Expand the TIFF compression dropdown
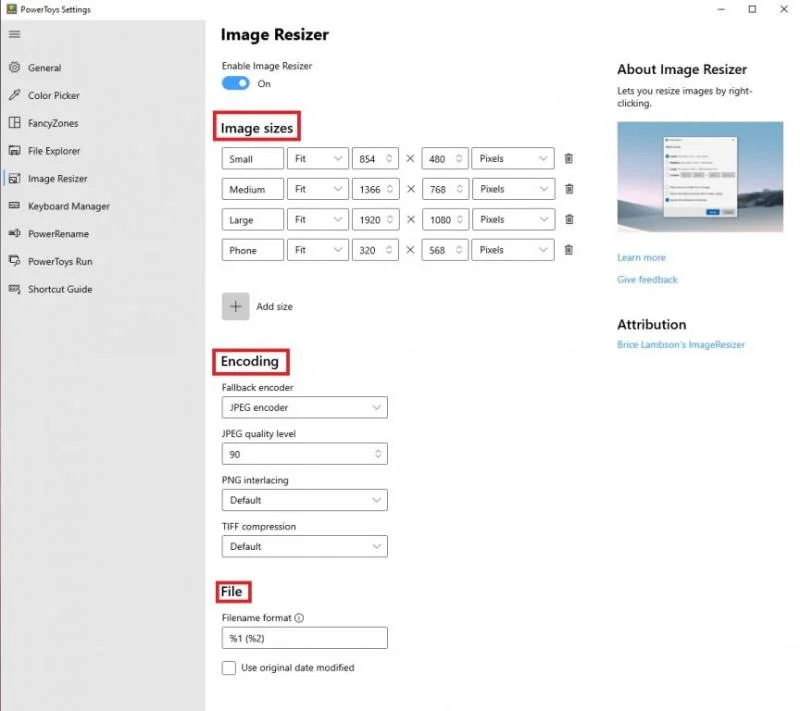The width and height of the screenshot is (800, 711). click(x=305, y=546)
